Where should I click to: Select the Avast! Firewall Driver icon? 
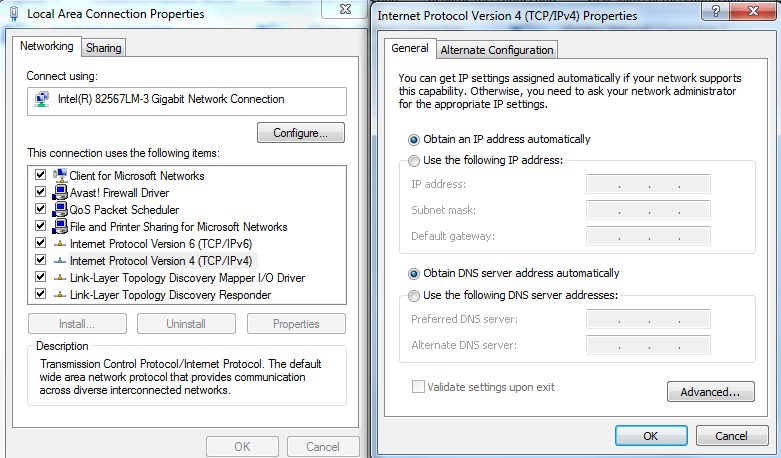[x=59, y=193]
